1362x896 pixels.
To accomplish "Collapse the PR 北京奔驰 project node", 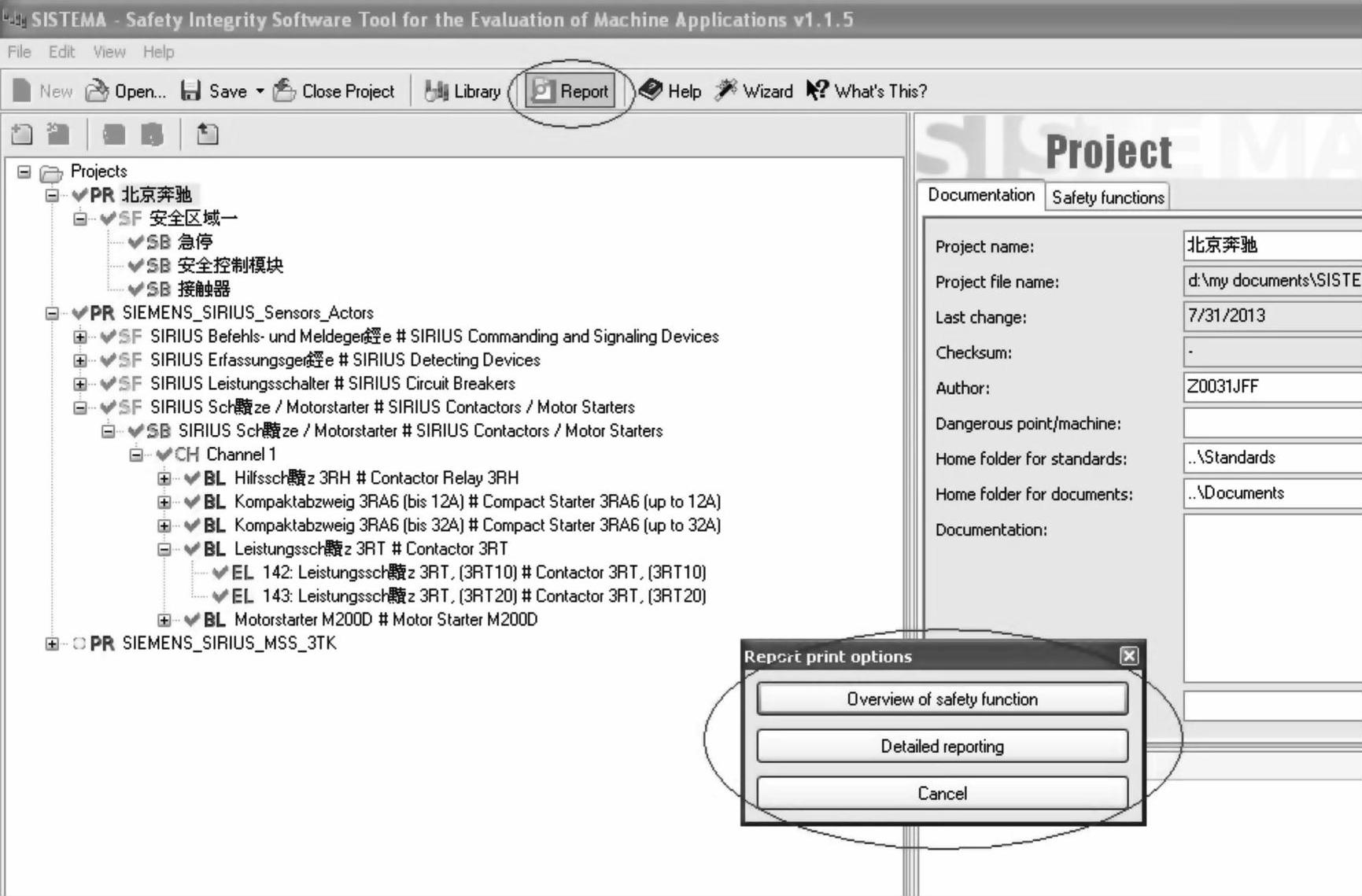I will tap(52, 195).
